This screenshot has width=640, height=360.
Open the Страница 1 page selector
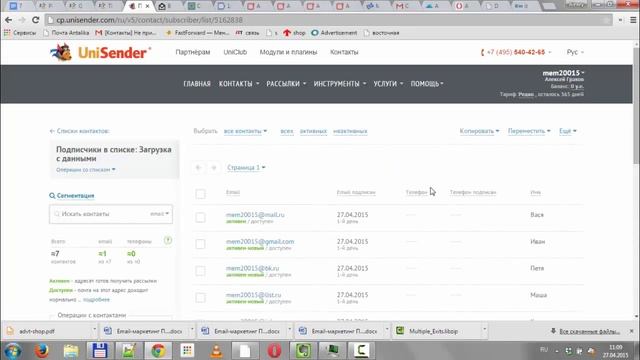(x=246, y=168)
